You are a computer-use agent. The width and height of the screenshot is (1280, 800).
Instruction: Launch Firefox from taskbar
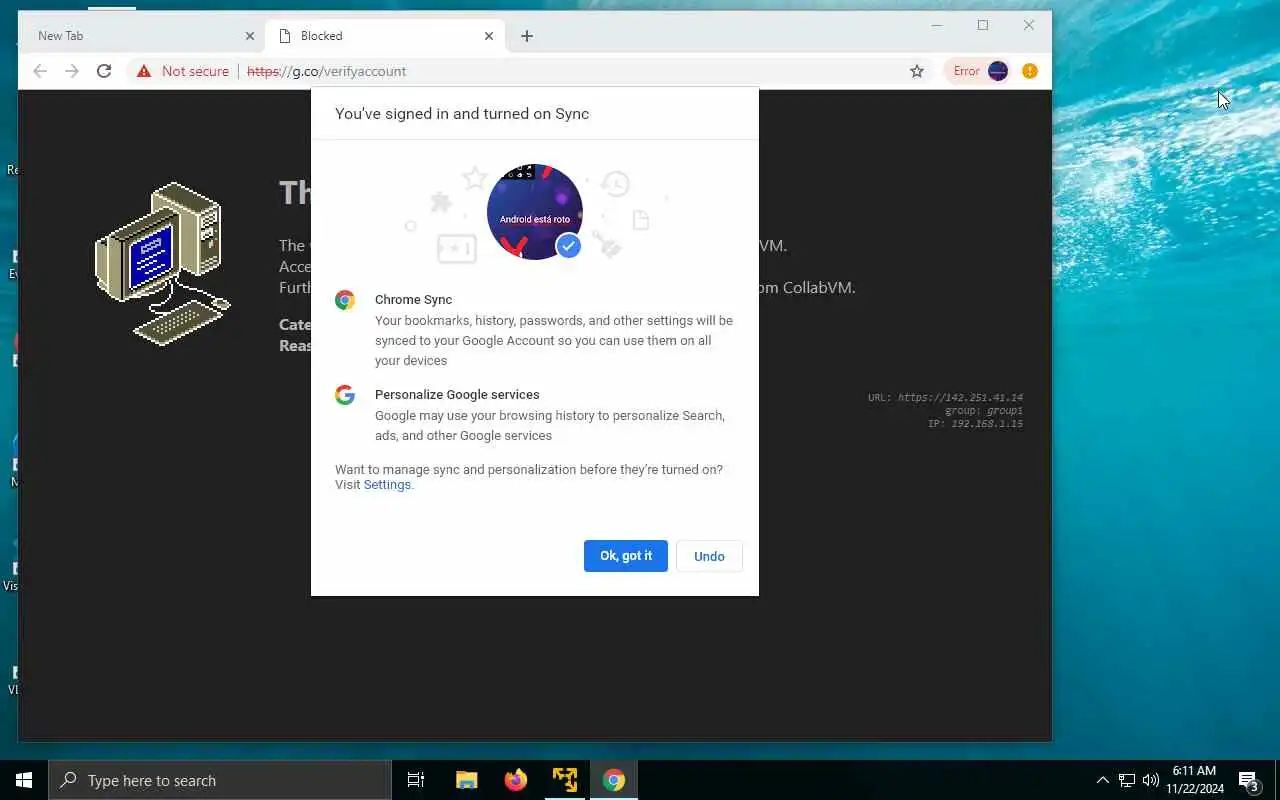coord(516,780)
